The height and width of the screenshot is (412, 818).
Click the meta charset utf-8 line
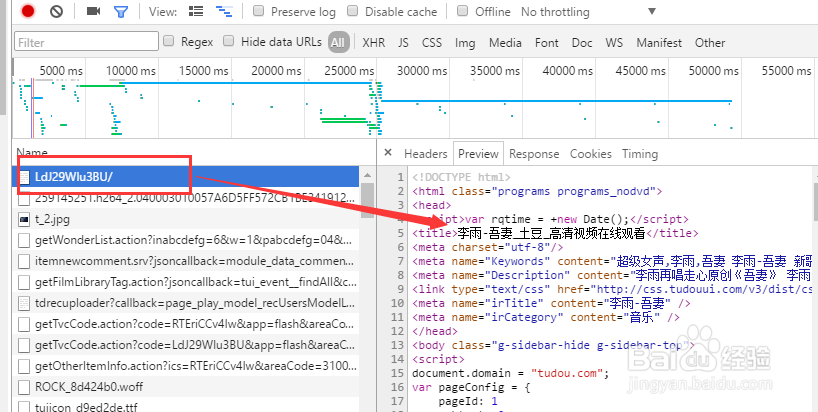(x=487, y=247)
